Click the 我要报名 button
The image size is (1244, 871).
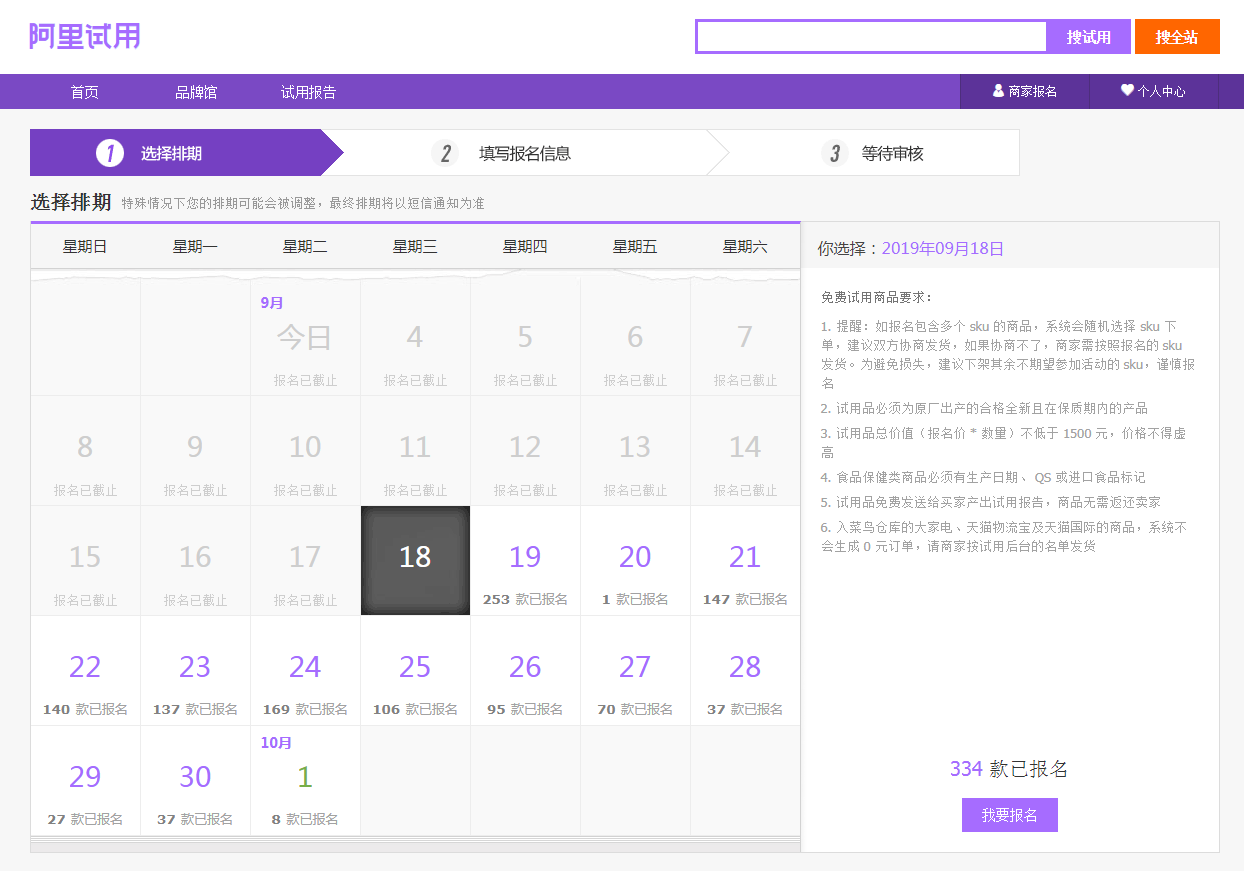pos(1009,815)
